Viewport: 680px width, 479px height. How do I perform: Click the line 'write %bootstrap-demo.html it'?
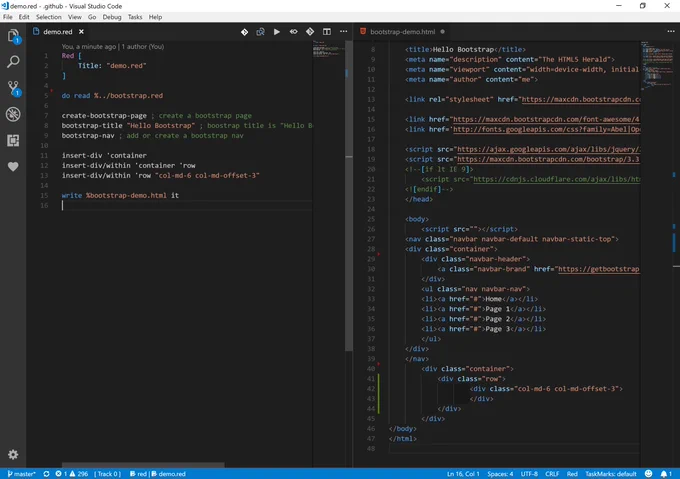click(x=120, y=196)
